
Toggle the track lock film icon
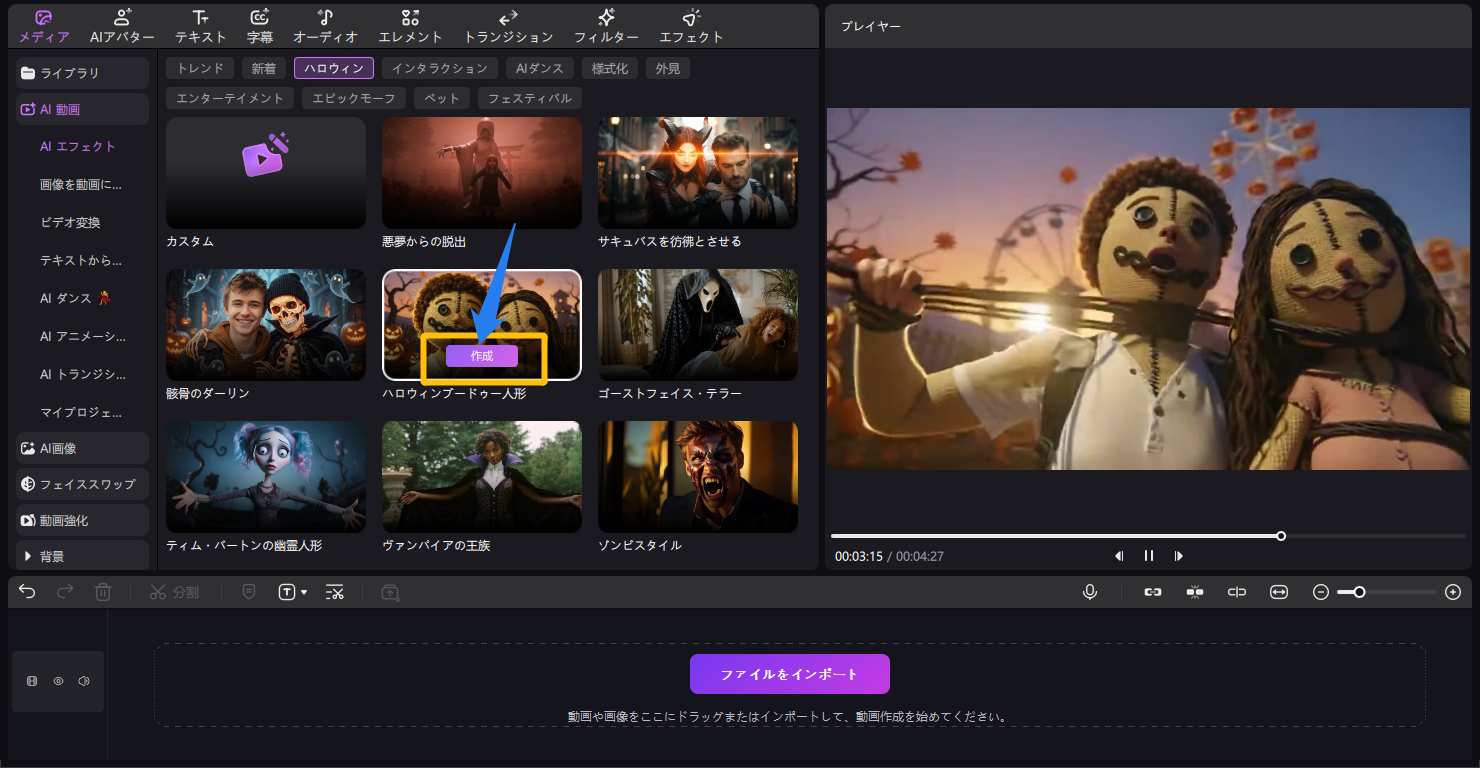coord(32,681)
